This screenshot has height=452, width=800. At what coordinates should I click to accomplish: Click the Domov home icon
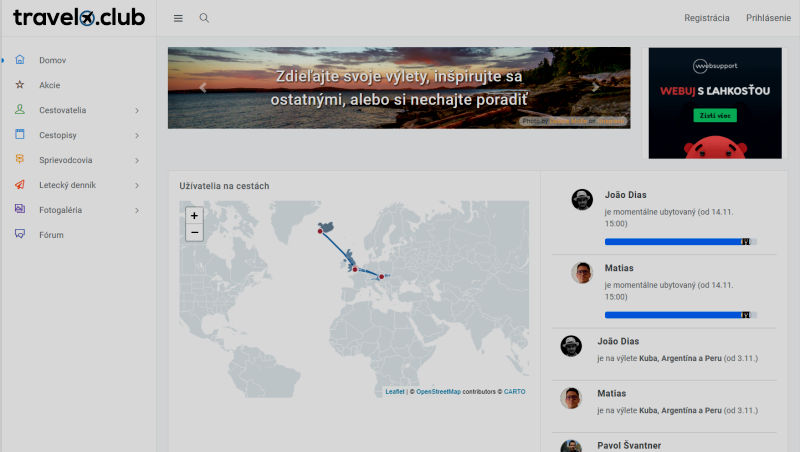pos(20,60)
